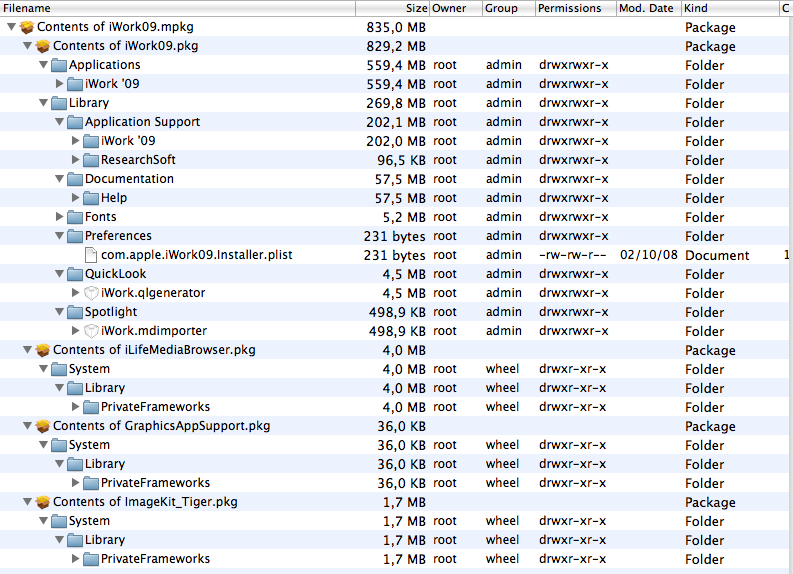Click the System folder icon under ImageKit_Tiger.pkg
The height and width of the screenshot is (574, 793).
[59, 521]
